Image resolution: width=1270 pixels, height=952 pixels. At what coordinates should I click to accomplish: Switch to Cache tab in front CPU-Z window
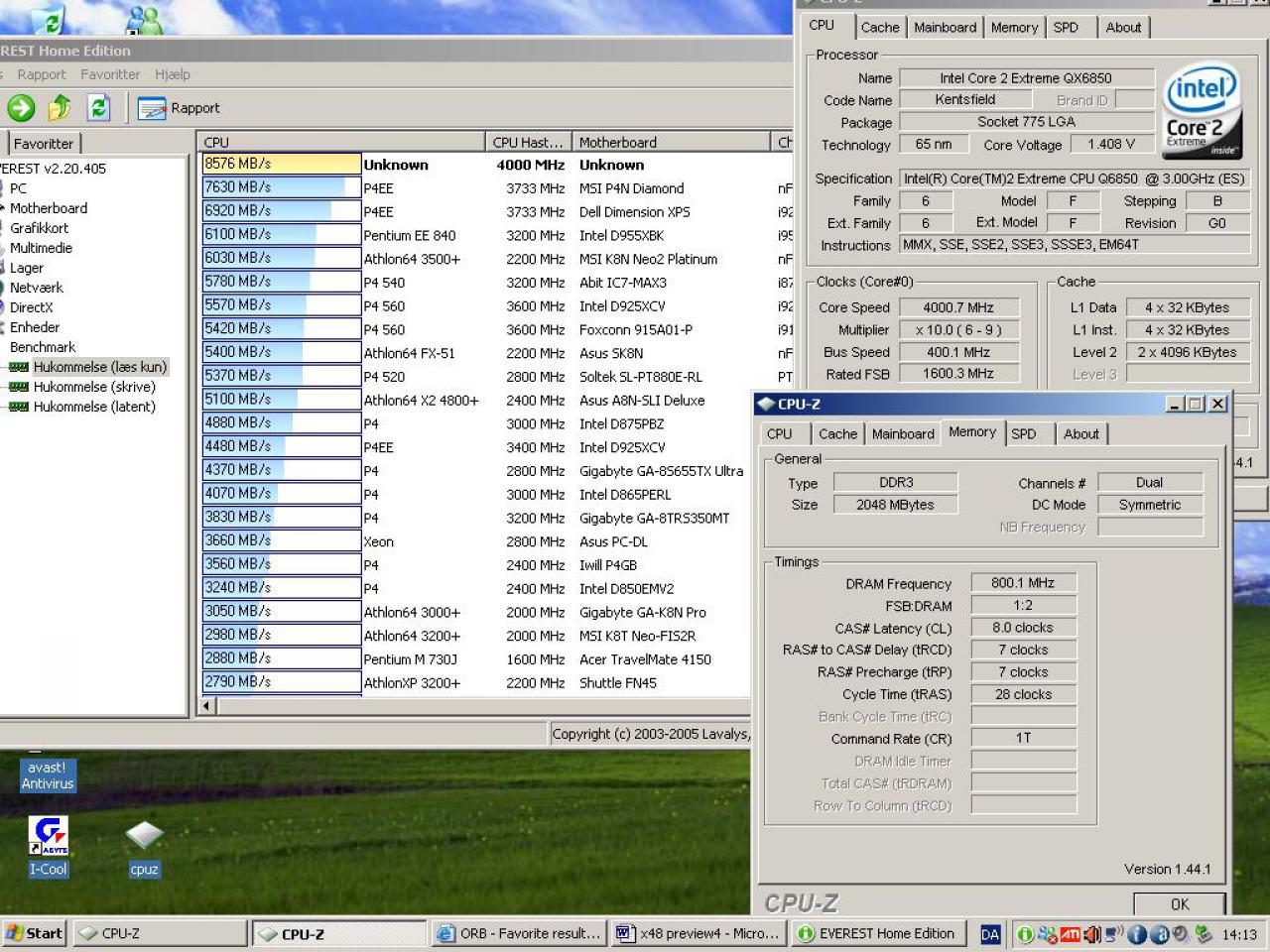point(837,434)
